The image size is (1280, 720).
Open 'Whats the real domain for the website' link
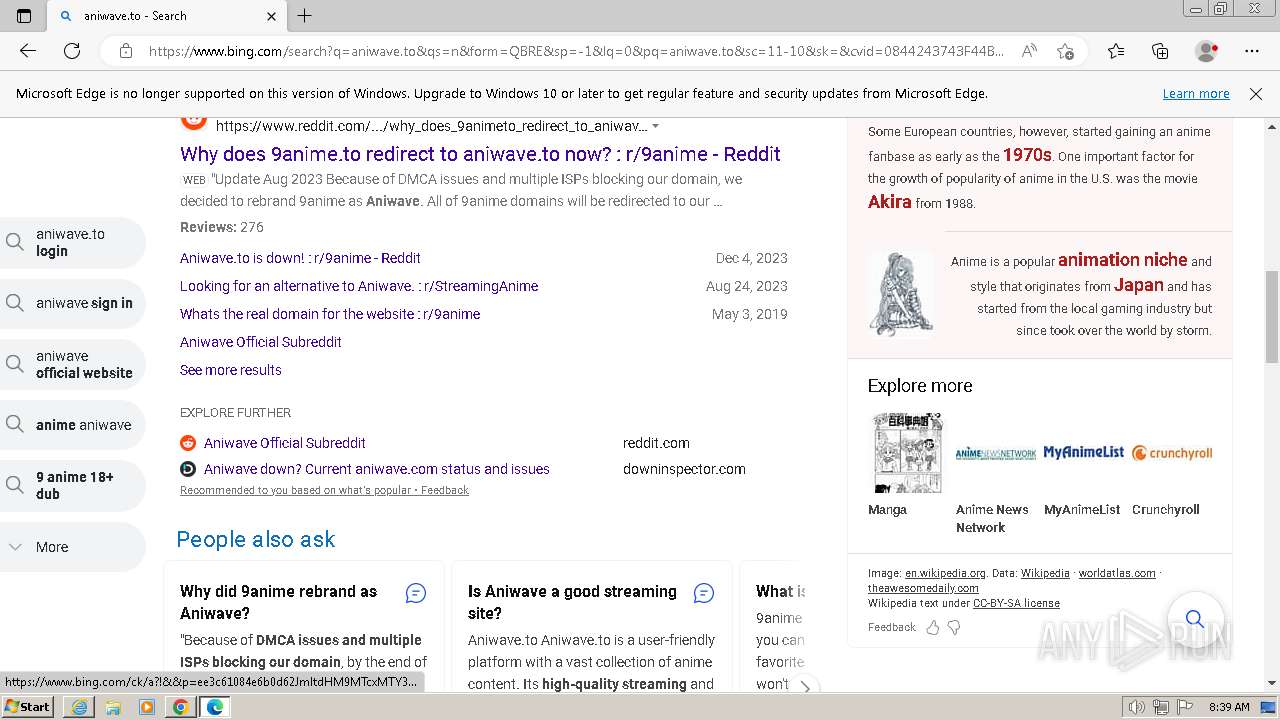330,314
